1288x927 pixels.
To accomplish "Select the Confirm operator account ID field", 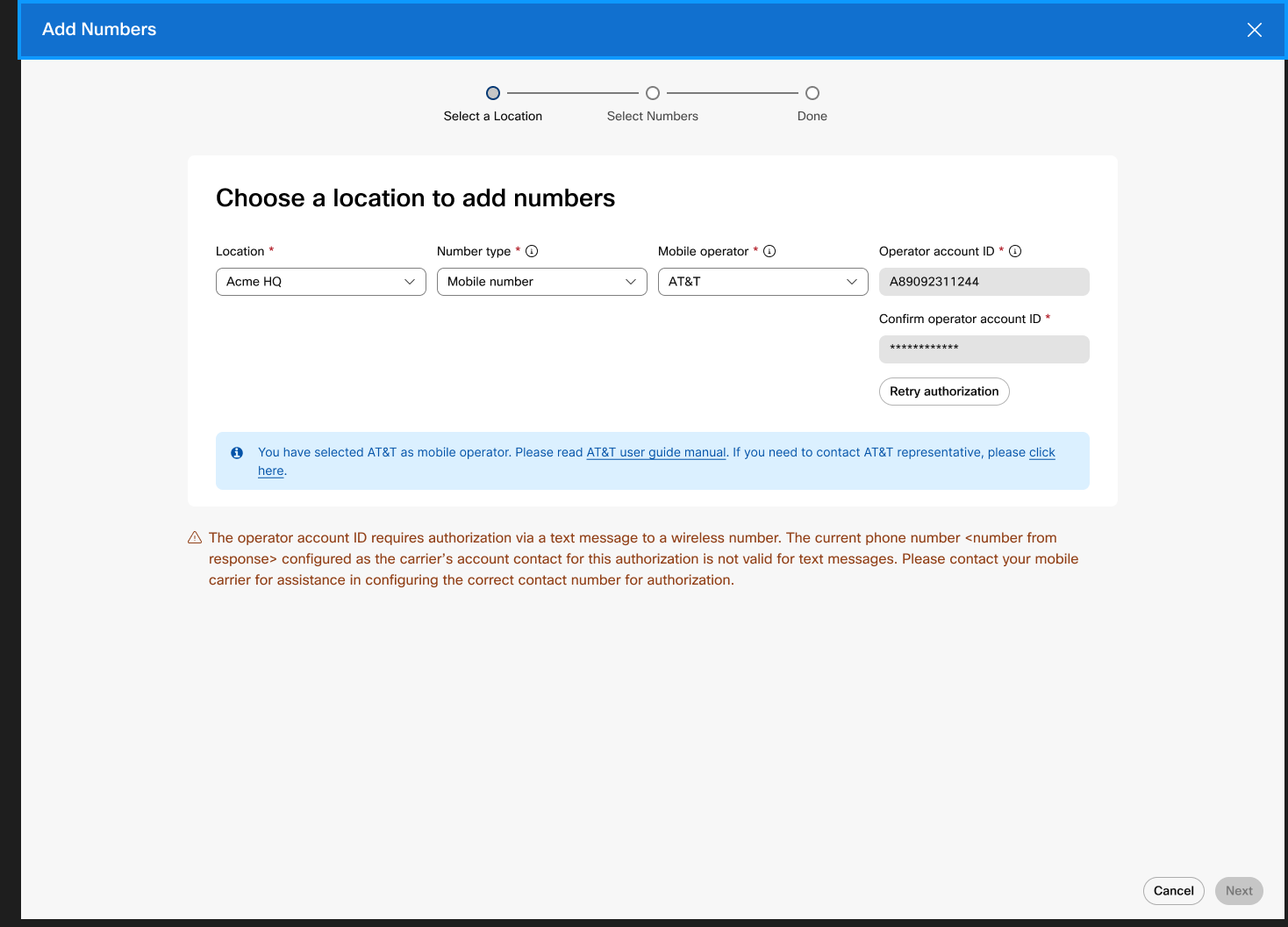I will point(984,349).
